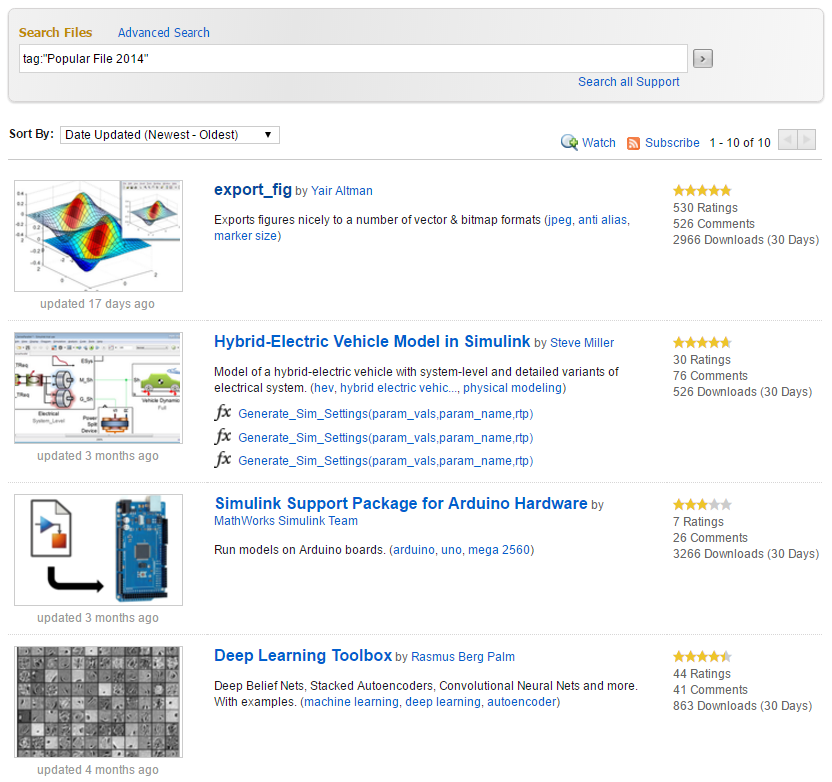
Task: Go to previous results page arrow
Action: [x=787, y=141]
